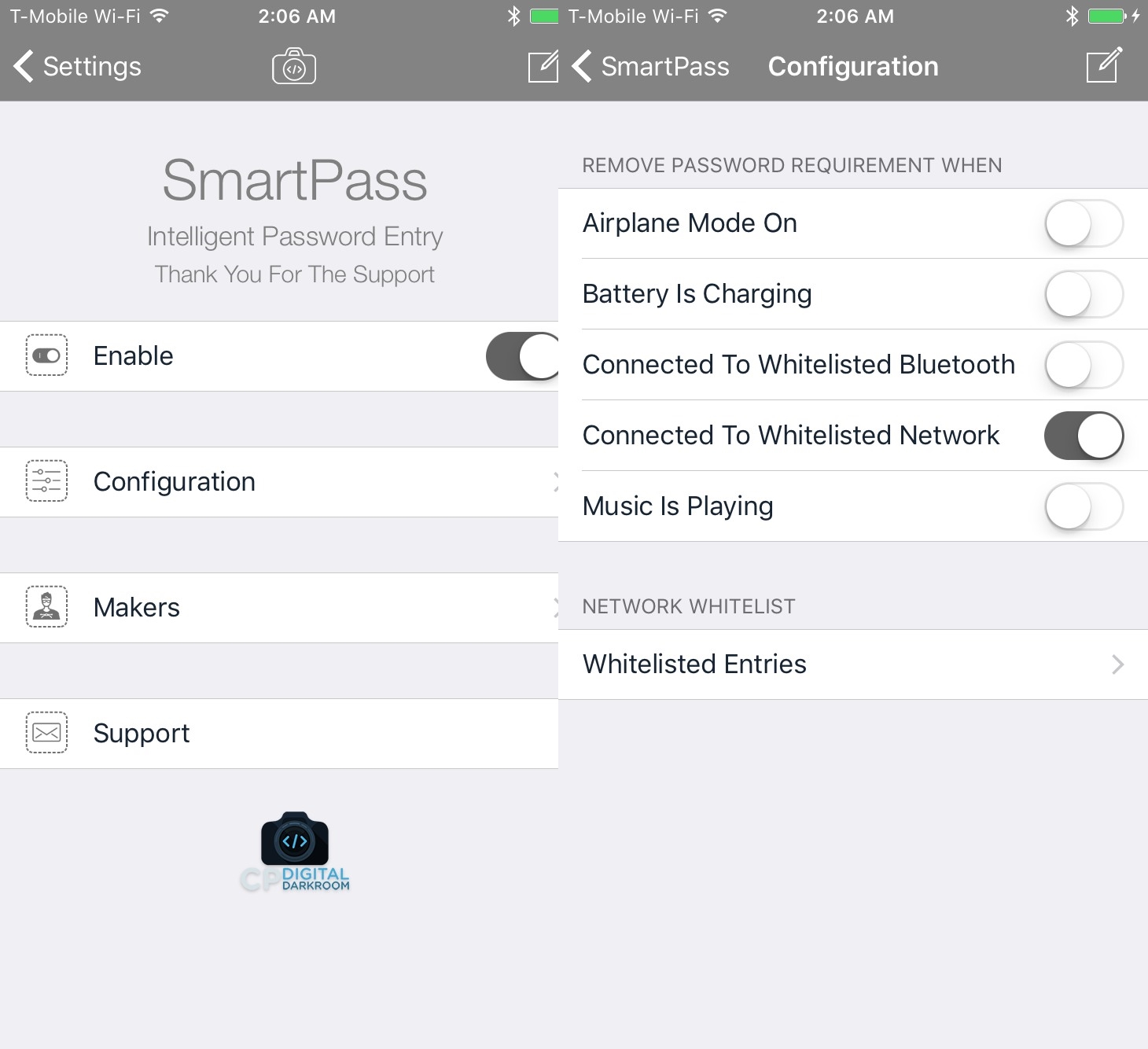Tap the Configuration page title
Viewport: 1148px width, 1049px height.
[853, 66]
